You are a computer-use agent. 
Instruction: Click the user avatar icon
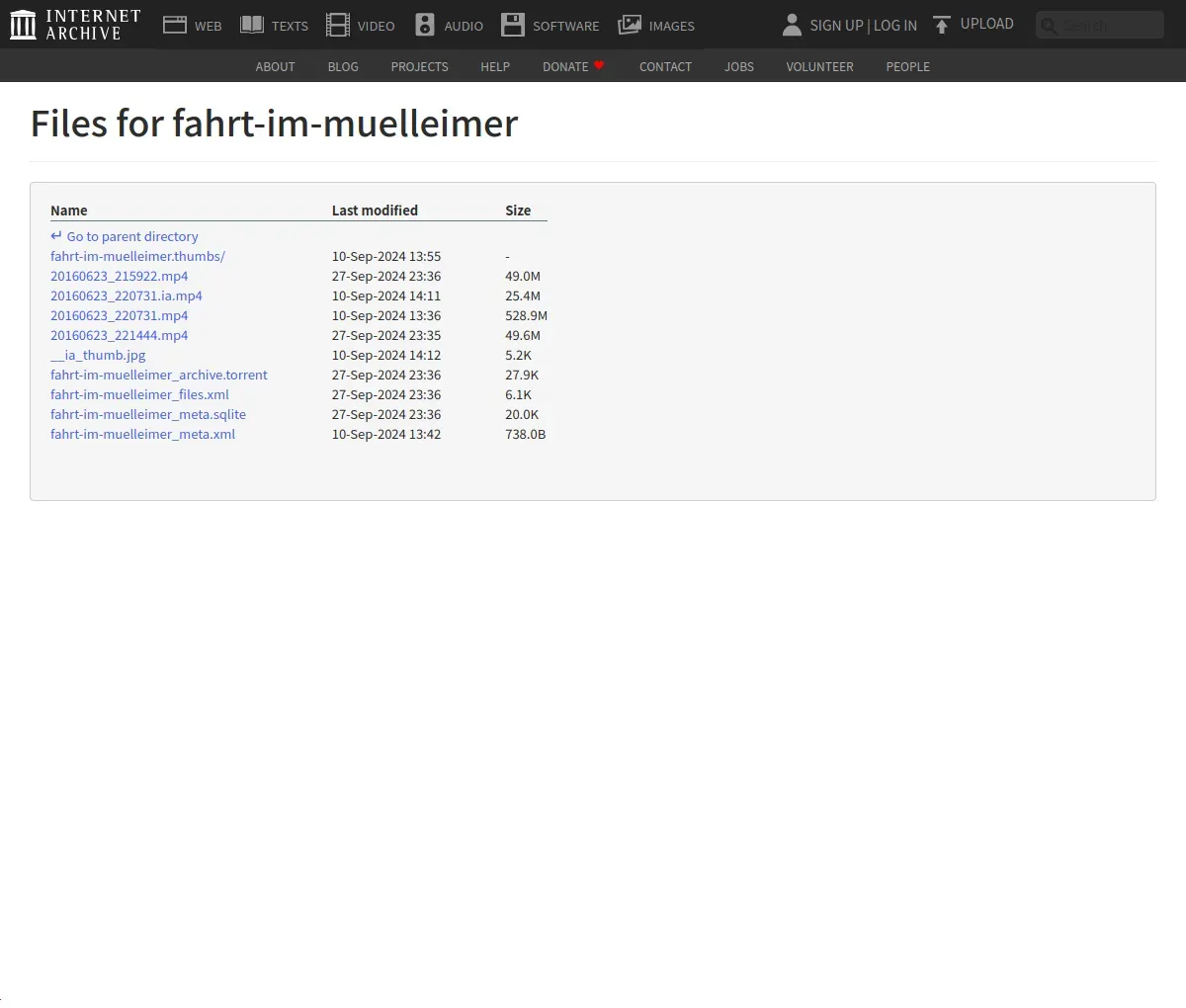click(x=792, y=25)
